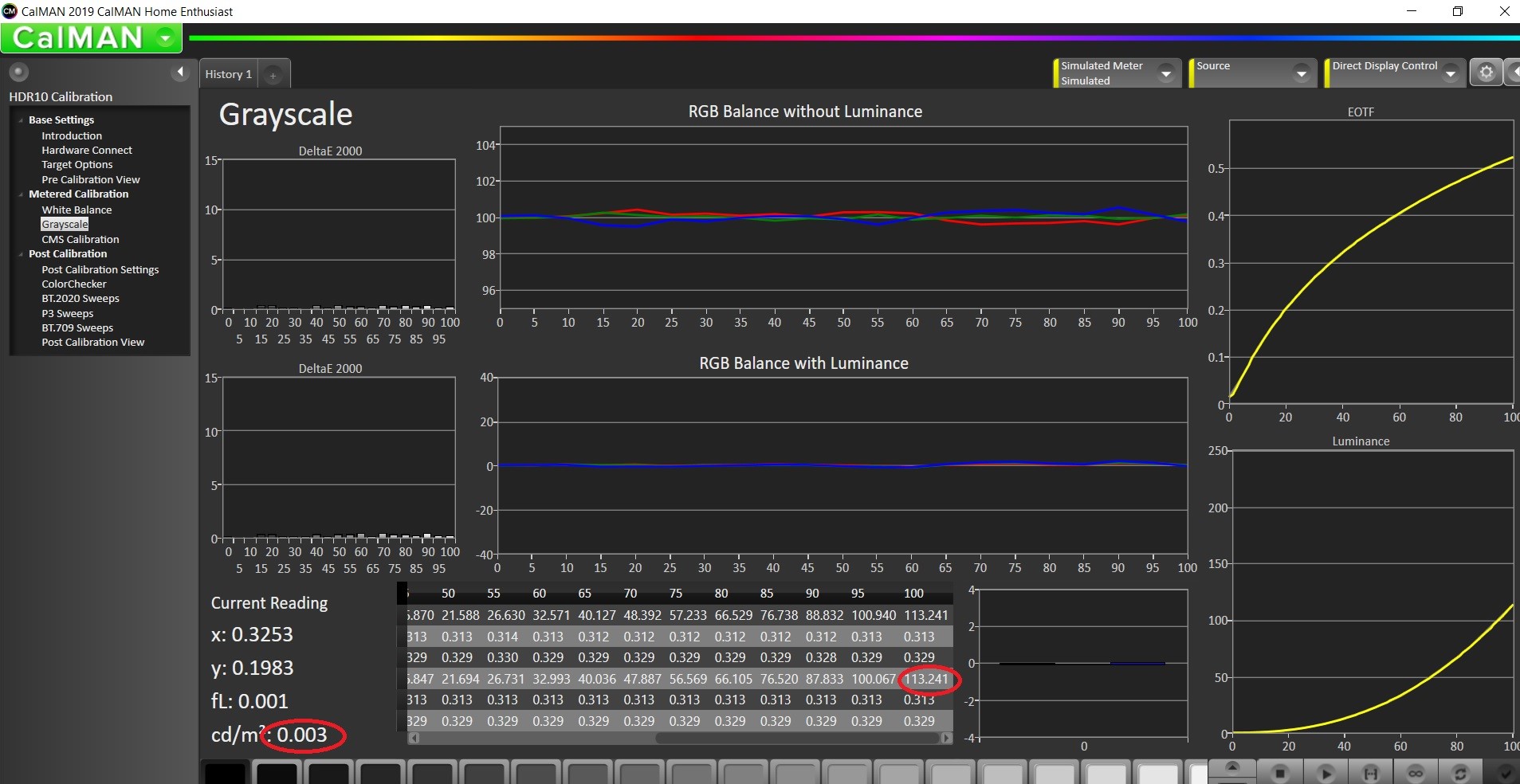Click the round record indicator button
Screen dimensions: 1520x784
tap(18, 72)
